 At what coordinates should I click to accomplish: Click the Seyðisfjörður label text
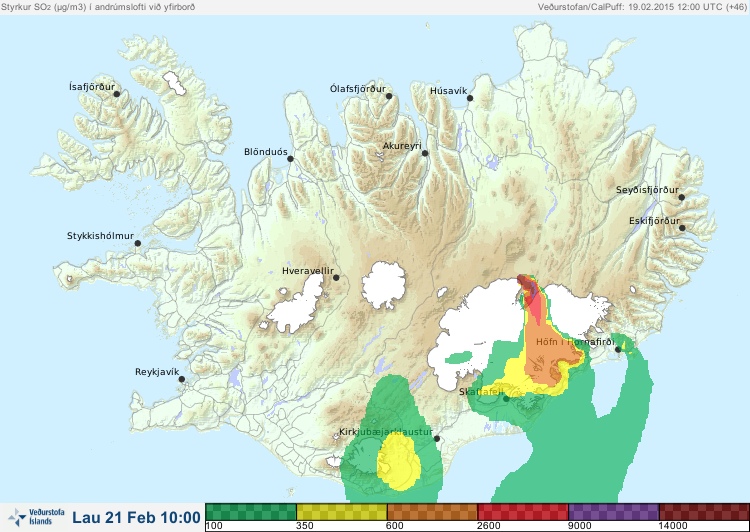[x=647, y=190]
